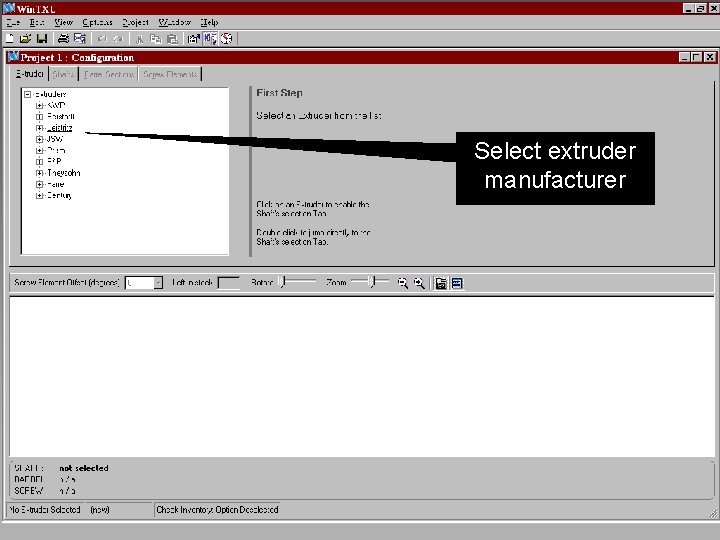This screenshot has width=720, height=540.
Task: Click the Save floppy disk icon
Action: [42, 39]
